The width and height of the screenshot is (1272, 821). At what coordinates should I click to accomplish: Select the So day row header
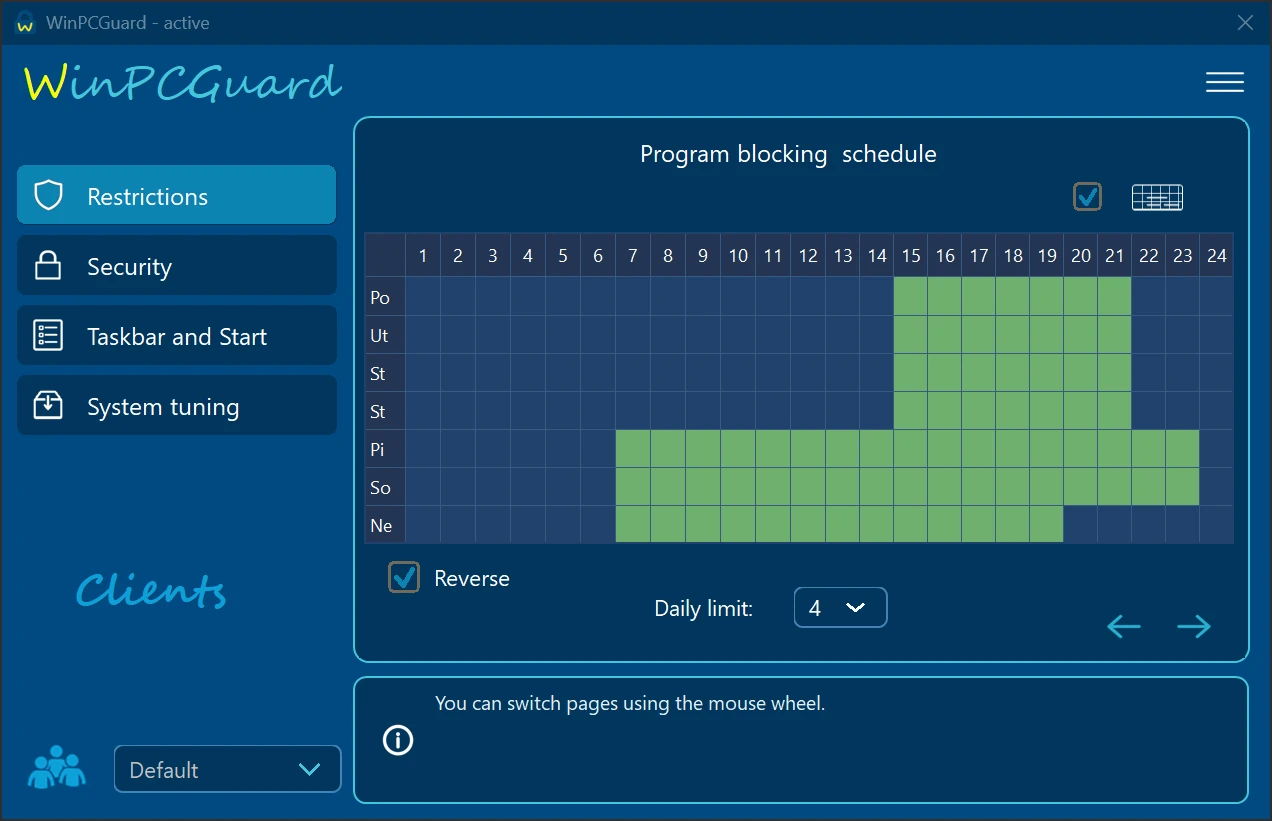pos(385,487)
